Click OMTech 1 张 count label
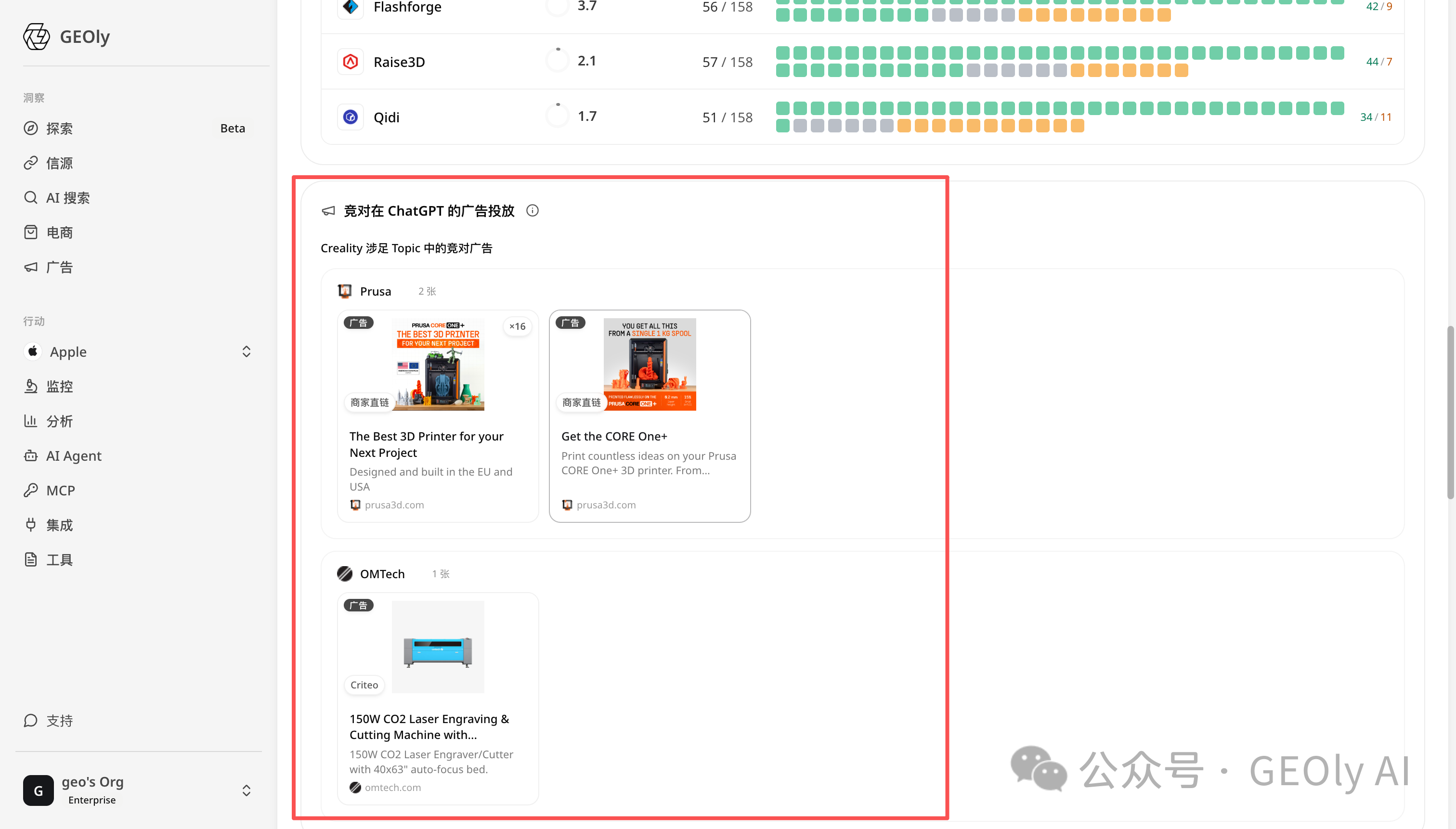Screen dimensions: 1456x829 click(x=441, y=573)
